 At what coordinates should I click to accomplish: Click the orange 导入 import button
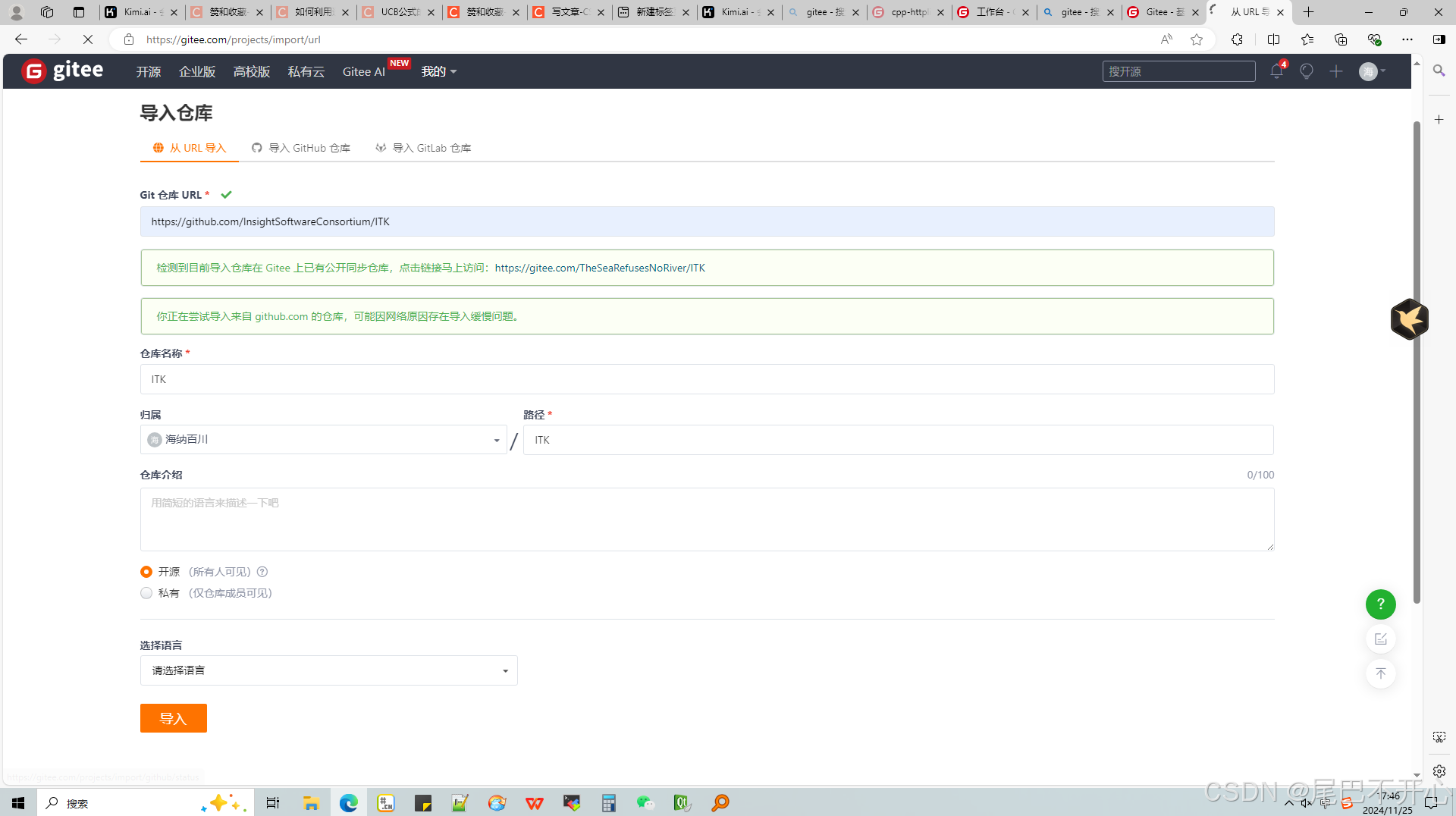coord(174,718)
